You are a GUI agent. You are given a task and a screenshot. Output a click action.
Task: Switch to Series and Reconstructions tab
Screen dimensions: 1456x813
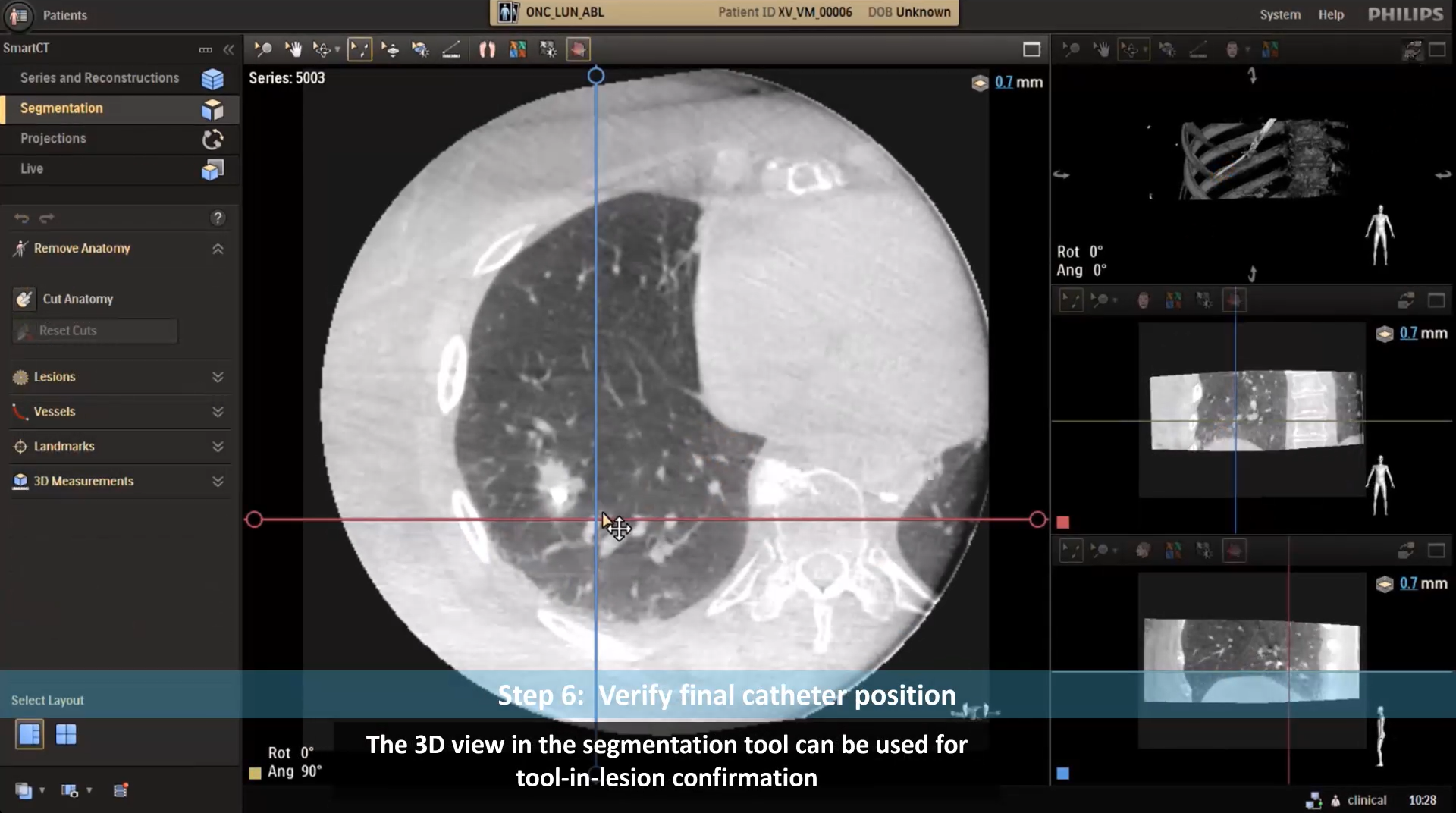(120, 78)
